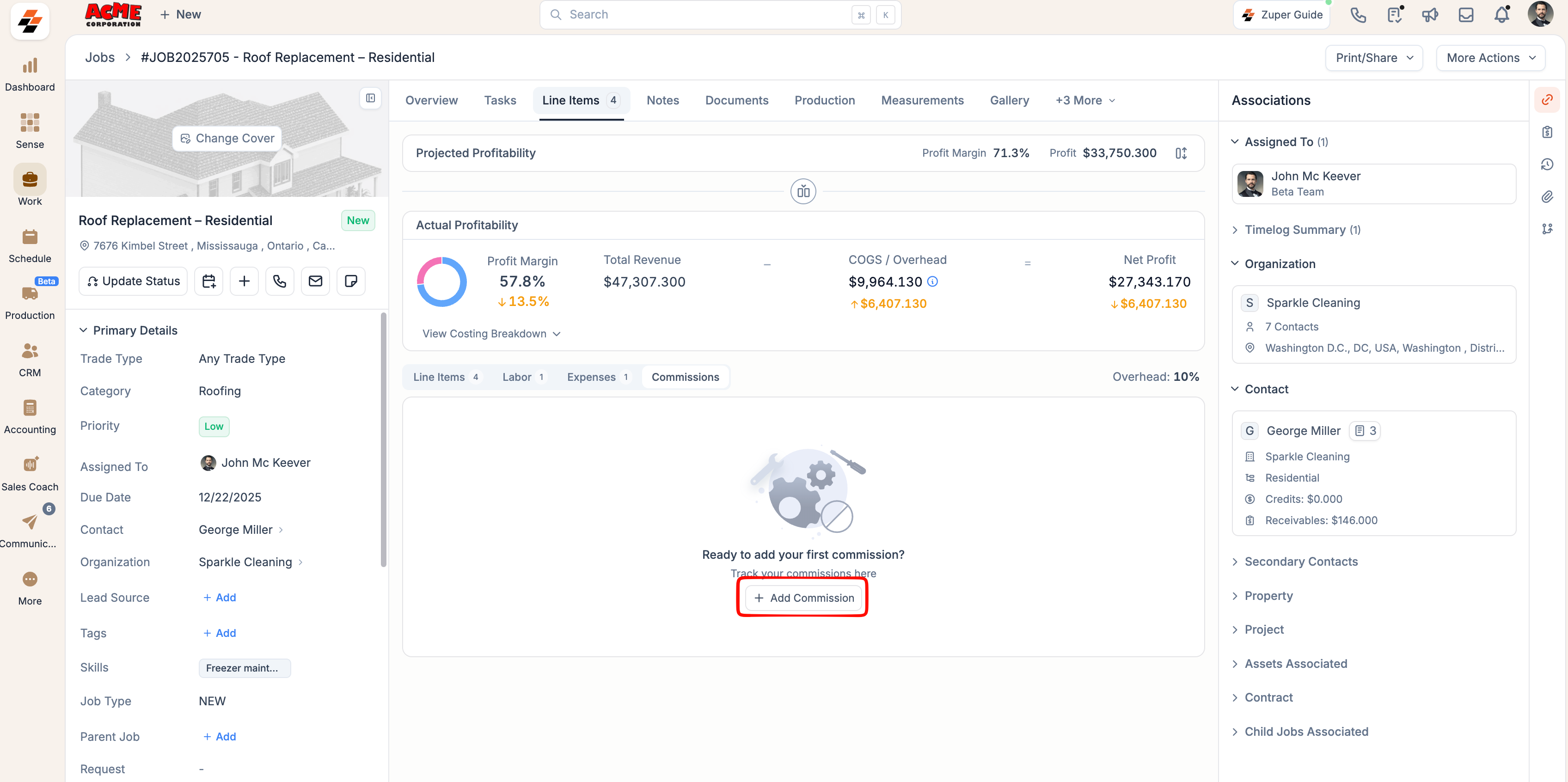Open the history clock icon in right rail

pos(1547,165)
